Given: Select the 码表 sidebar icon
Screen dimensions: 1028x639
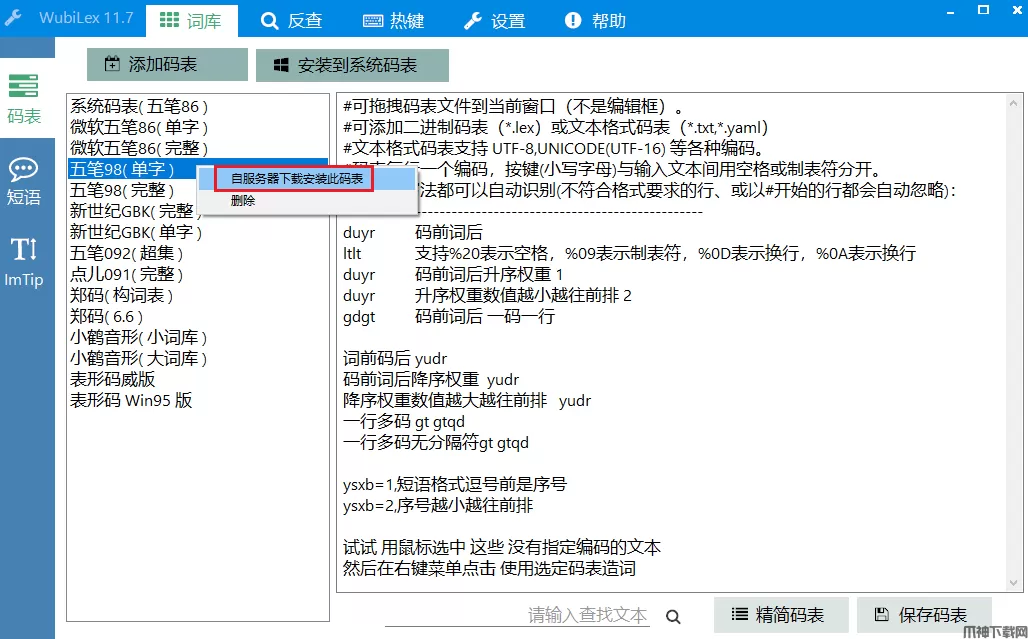Looking at the screenshot, I should tap(24, 98).
